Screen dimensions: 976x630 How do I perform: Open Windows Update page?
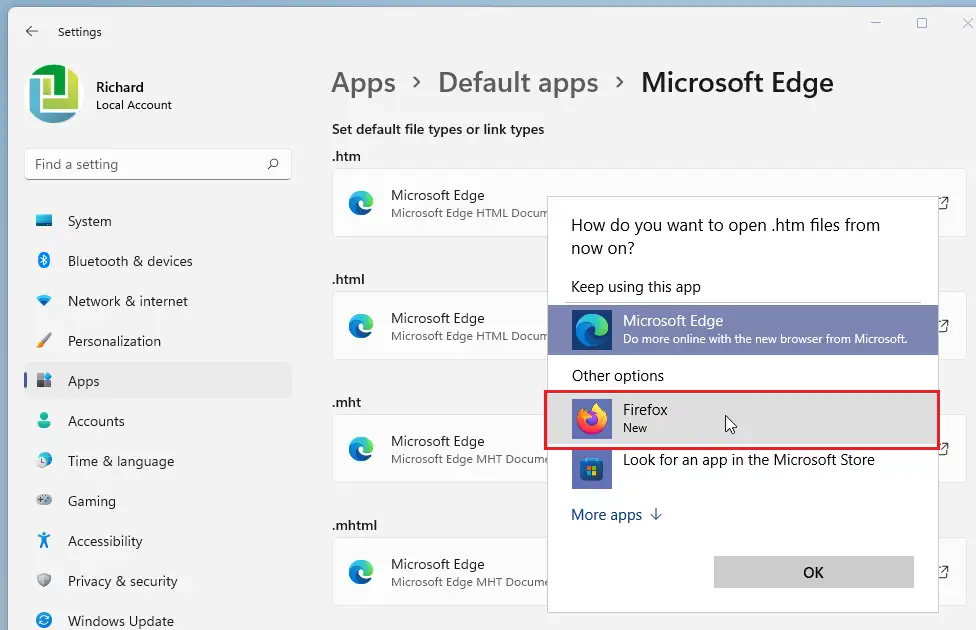(157, 620)
